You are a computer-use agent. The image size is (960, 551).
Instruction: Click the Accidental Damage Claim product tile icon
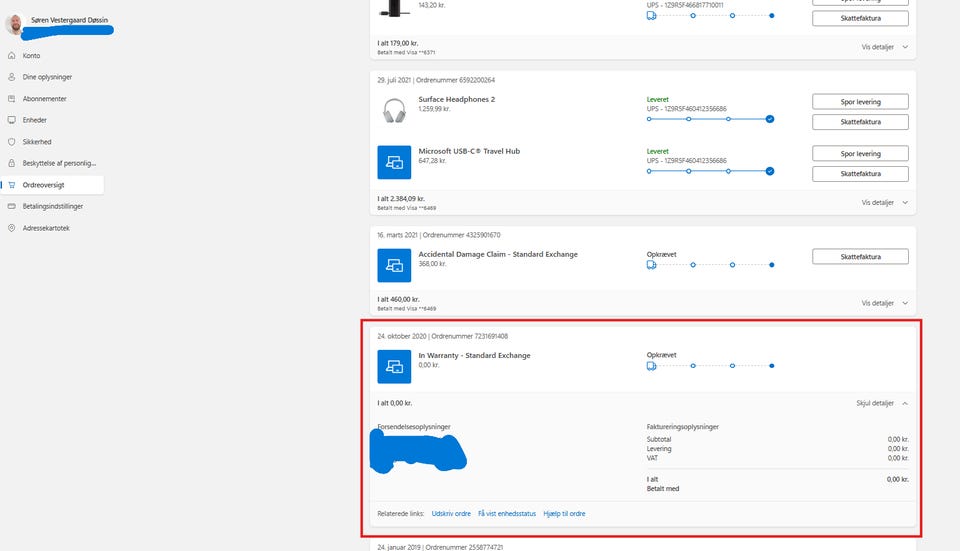point(394,265)
